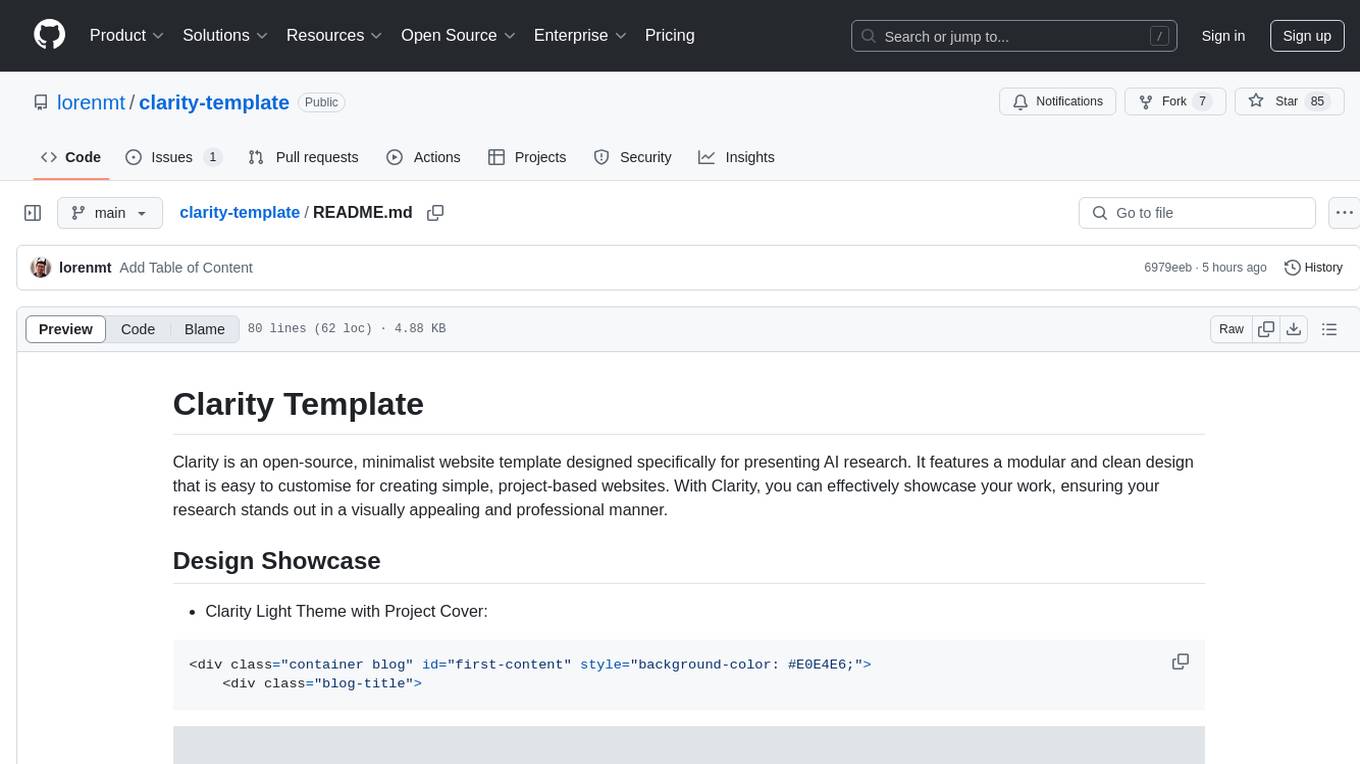This screenshot has width=1360, height=764.
Task: Click the Sign in link
Action: [1223, 36]
